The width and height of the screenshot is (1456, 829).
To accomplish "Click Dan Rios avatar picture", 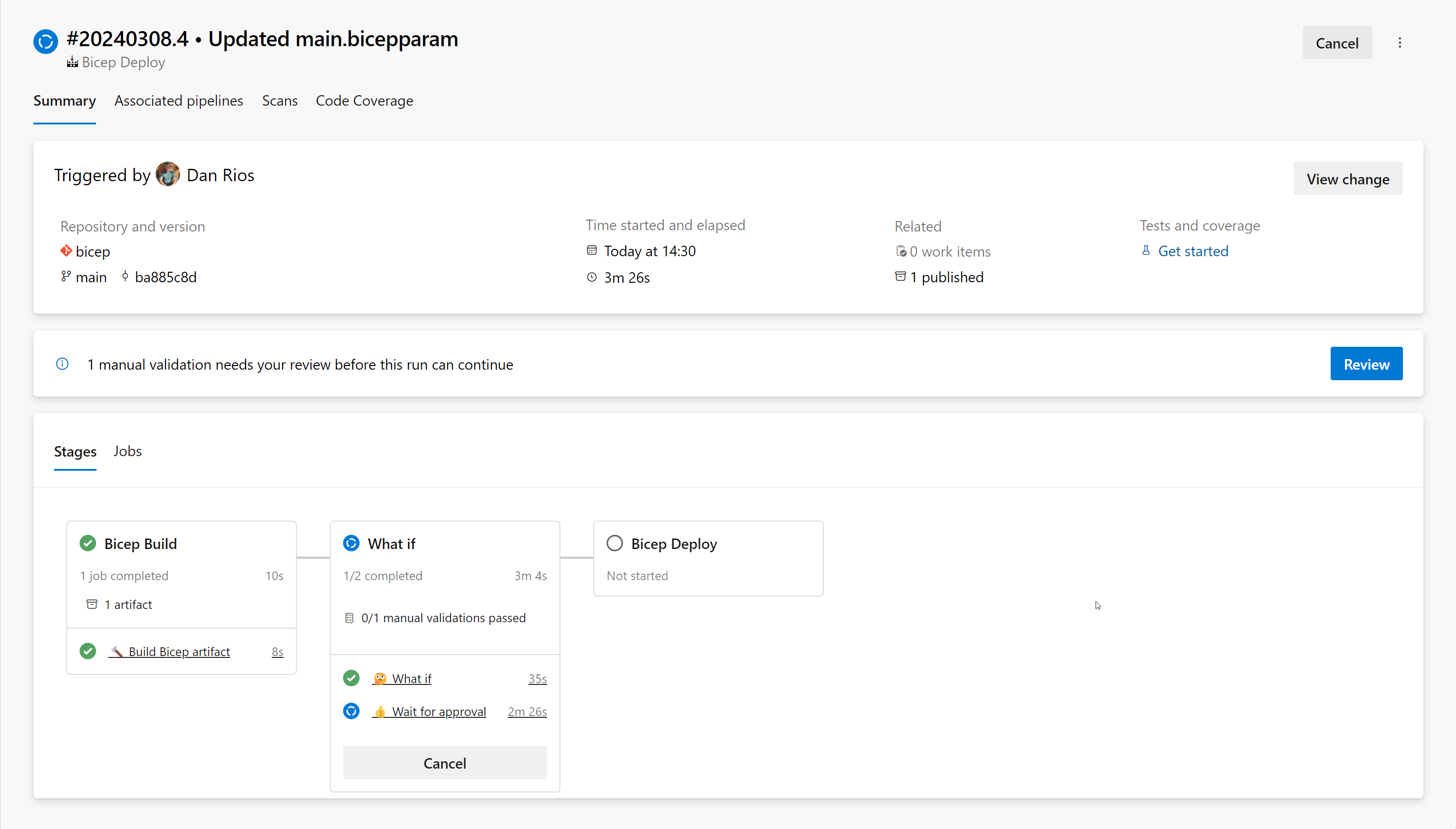I will tap(168, 174).
